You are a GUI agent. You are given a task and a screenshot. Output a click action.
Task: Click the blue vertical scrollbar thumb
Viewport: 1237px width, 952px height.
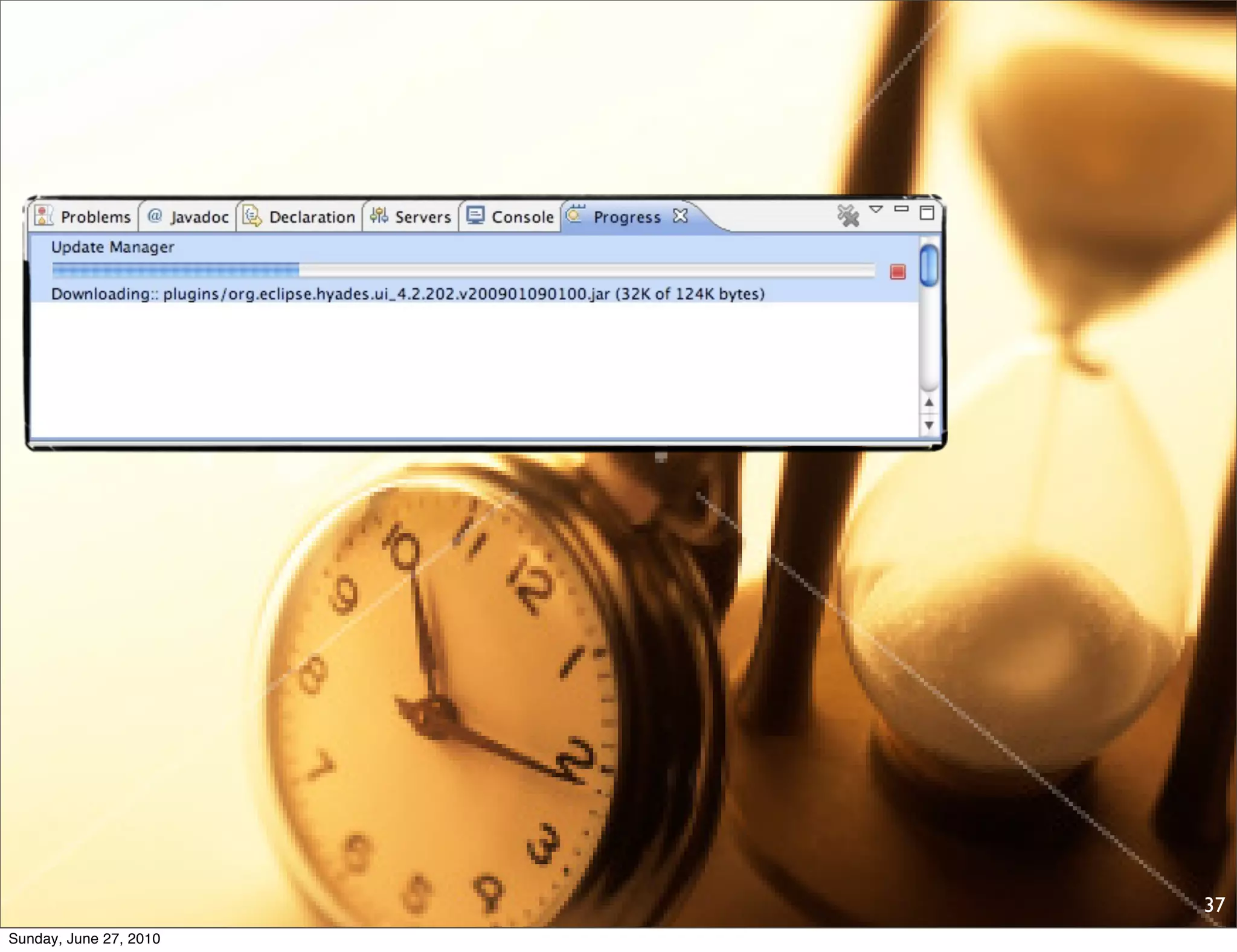click(x=929, y=265)
